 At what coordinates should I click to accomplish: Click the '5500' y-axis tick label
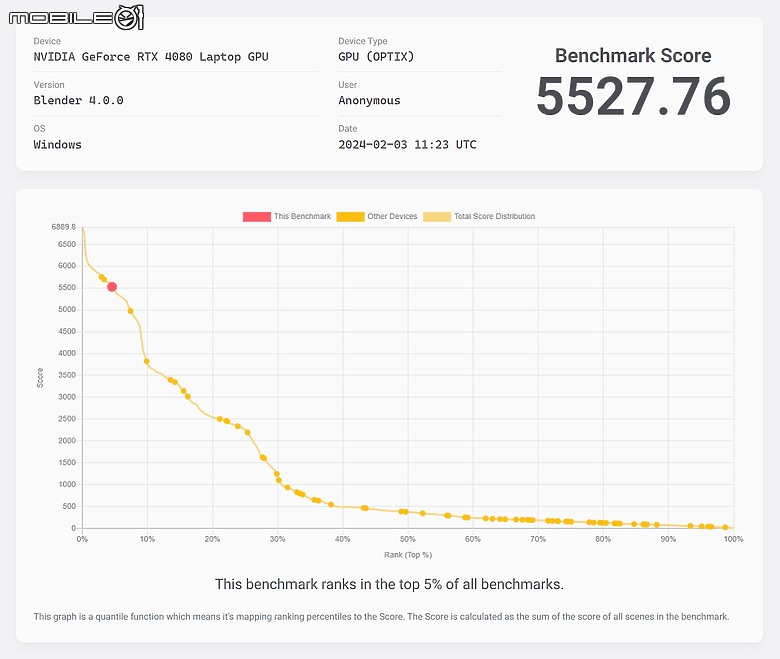[67, 287]
